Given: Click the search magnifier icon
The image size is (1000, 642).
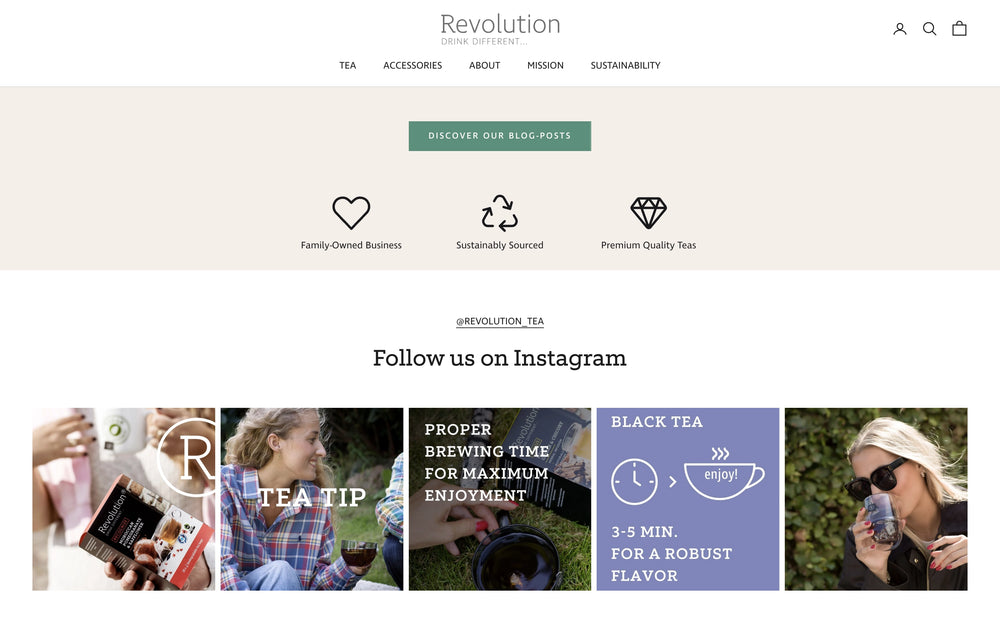Looking at the screenshot, I should [929, 29].
